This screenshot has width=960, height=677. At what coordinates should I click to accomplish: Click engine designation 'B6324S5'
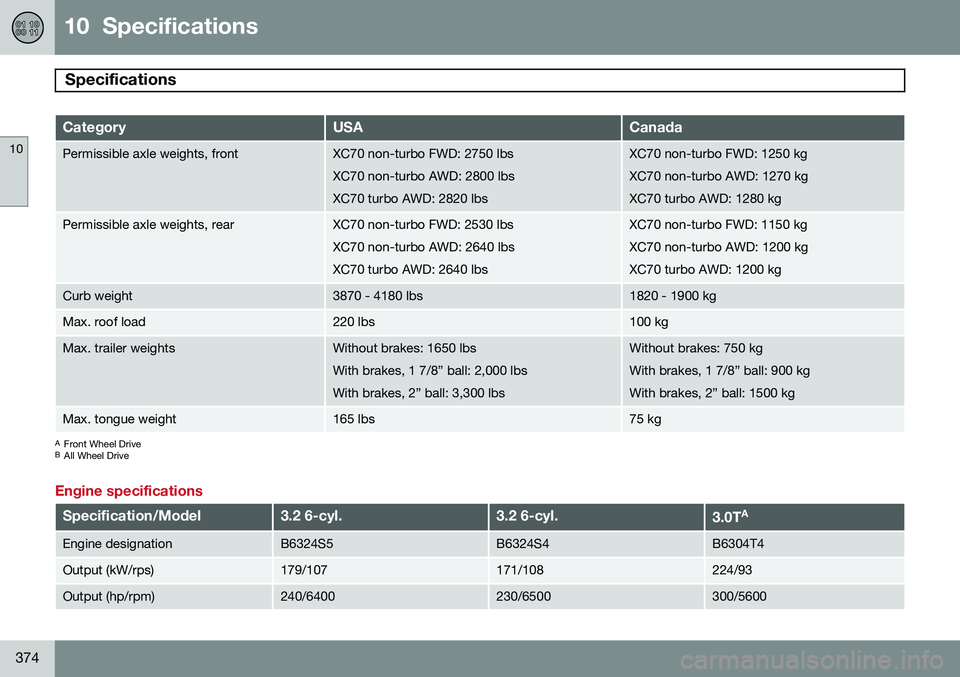307,544
